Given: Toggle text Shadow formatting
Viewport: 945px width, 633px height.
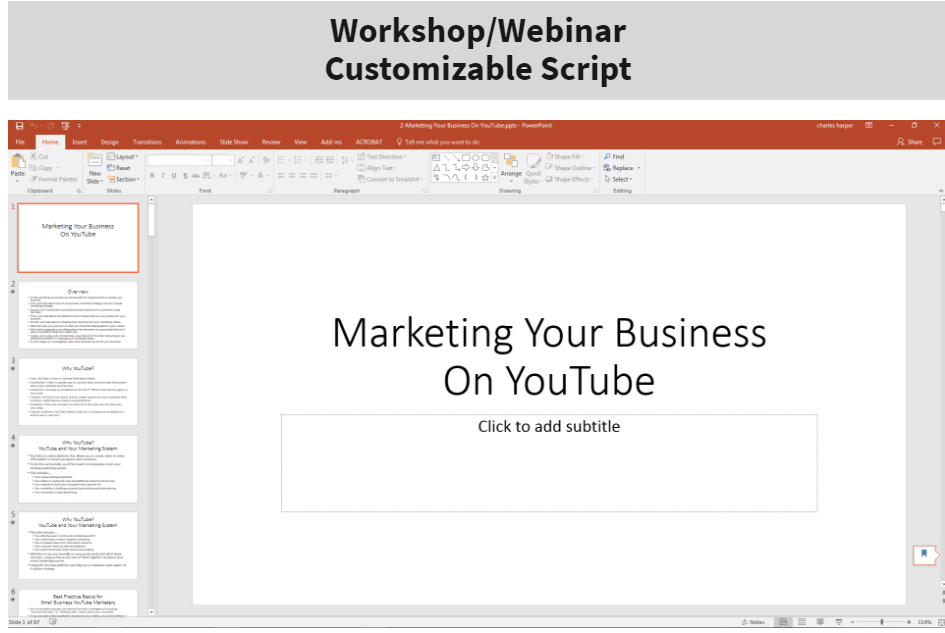Looking at the screenshot, I should coord(185,176).
